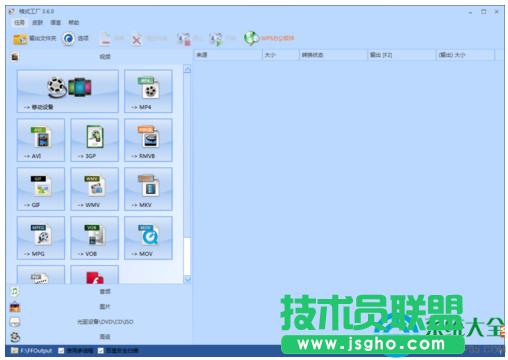
Task: Choose the -> WMV conversion tile
Action: (x=95, y=189)
